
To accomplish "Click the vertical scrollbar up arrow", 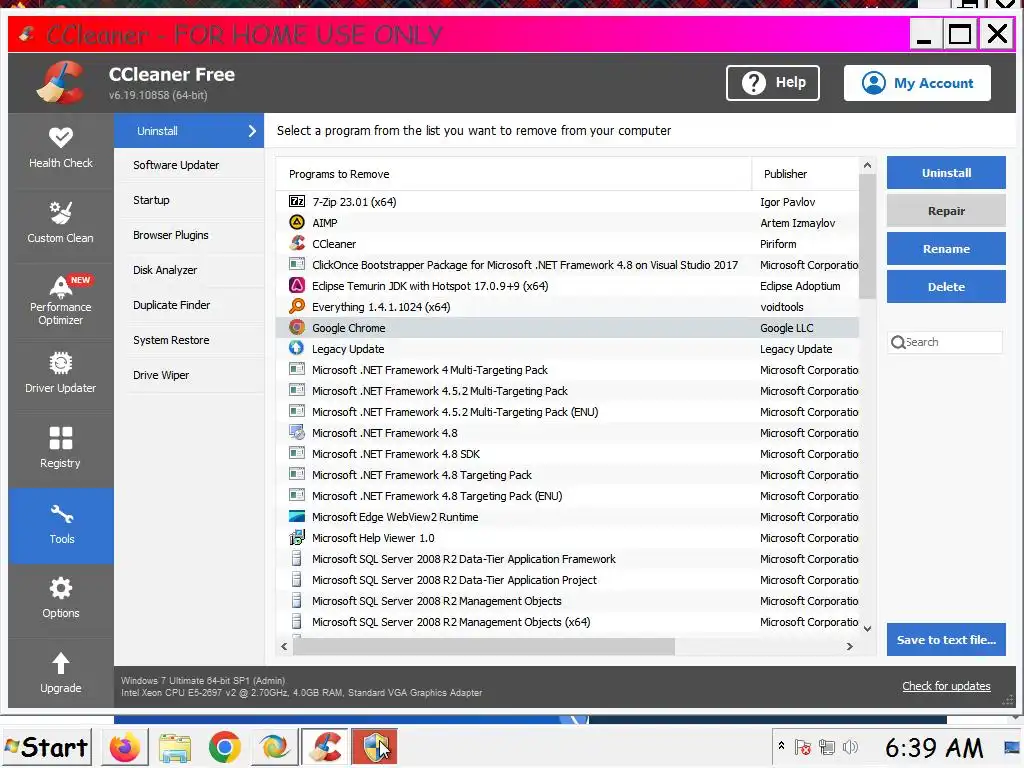I will [867, 166].
